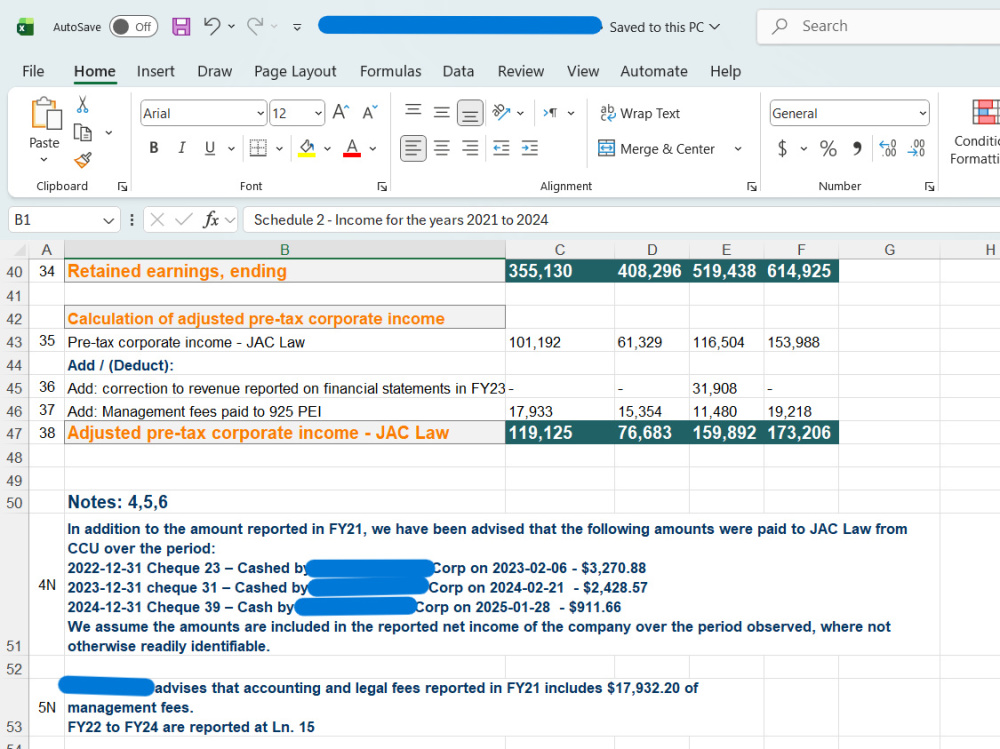The image size is (1000, 749).
Task: Switch to the Insert tab
Action: (156, 71)
